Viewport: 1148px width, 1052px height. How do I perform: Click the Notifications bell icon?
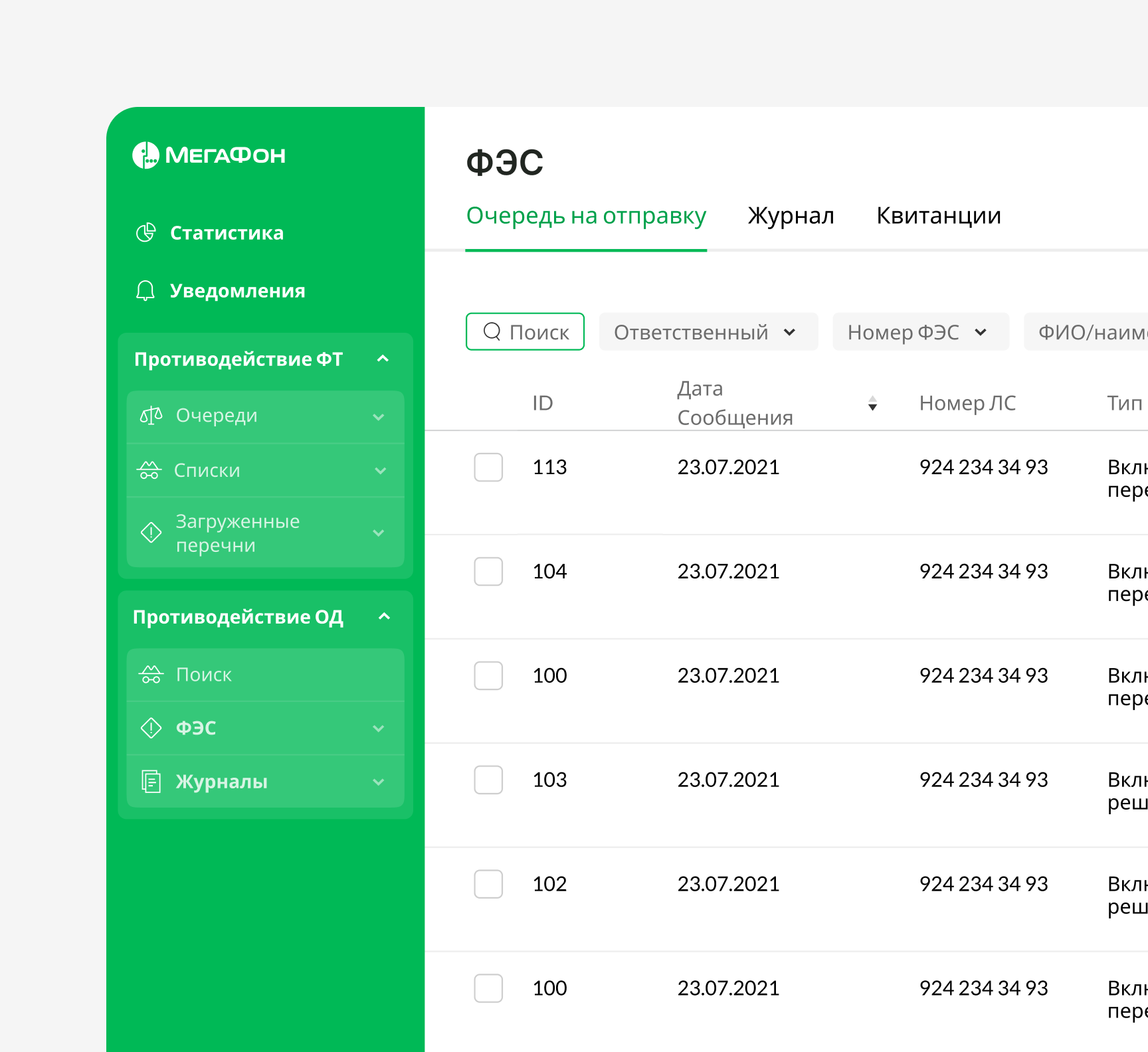tap(145, 291)
